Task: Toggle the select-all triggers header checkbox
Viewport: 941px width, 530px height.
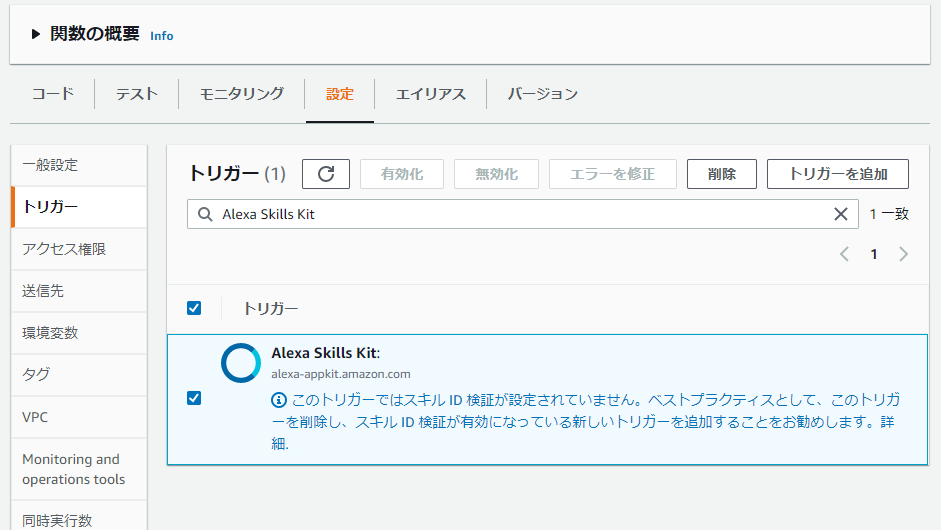Action: [x=194, y=309]
